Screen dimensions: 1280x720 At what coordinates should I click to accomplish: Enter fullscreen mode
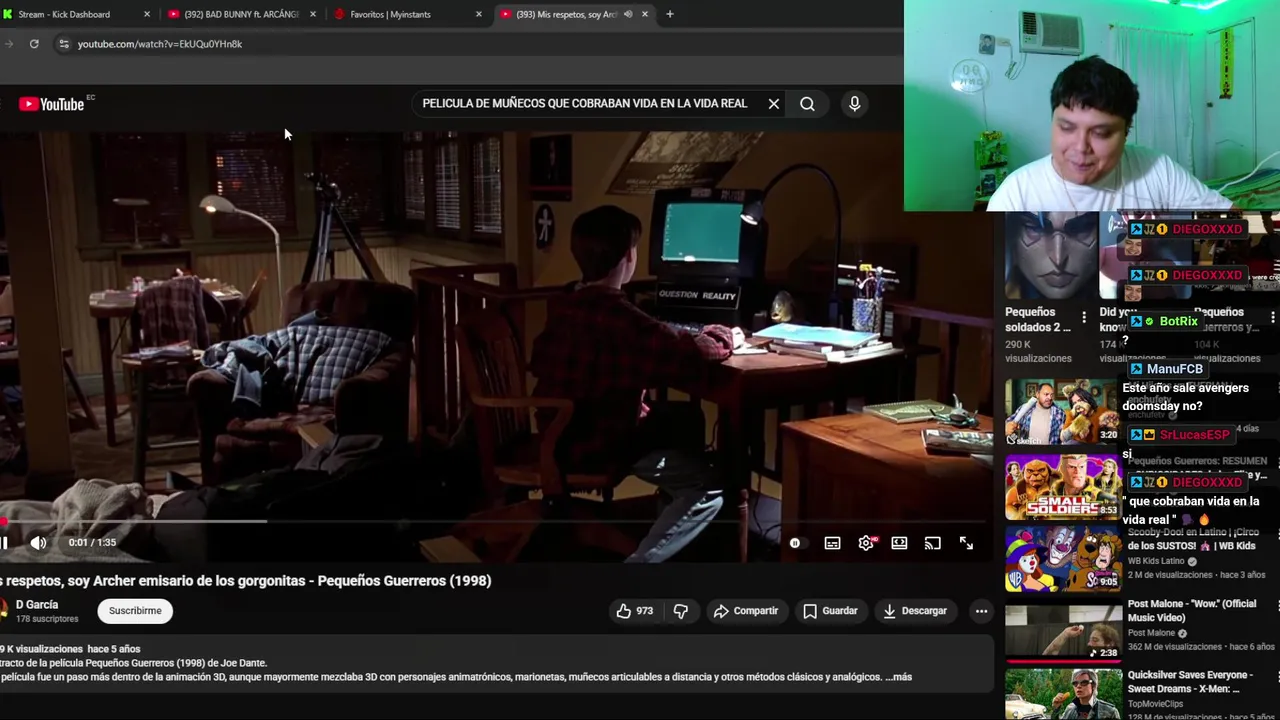[966, 543]
